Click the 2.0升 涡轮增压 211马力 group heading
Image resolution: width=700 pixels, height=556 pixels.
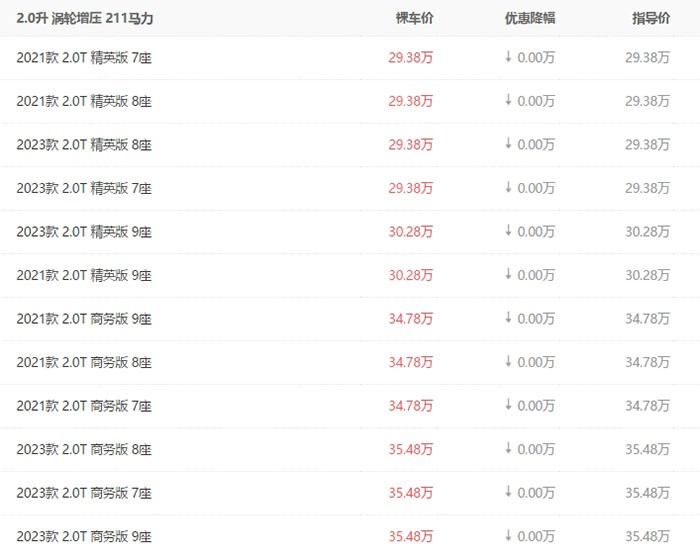(85, 18)
